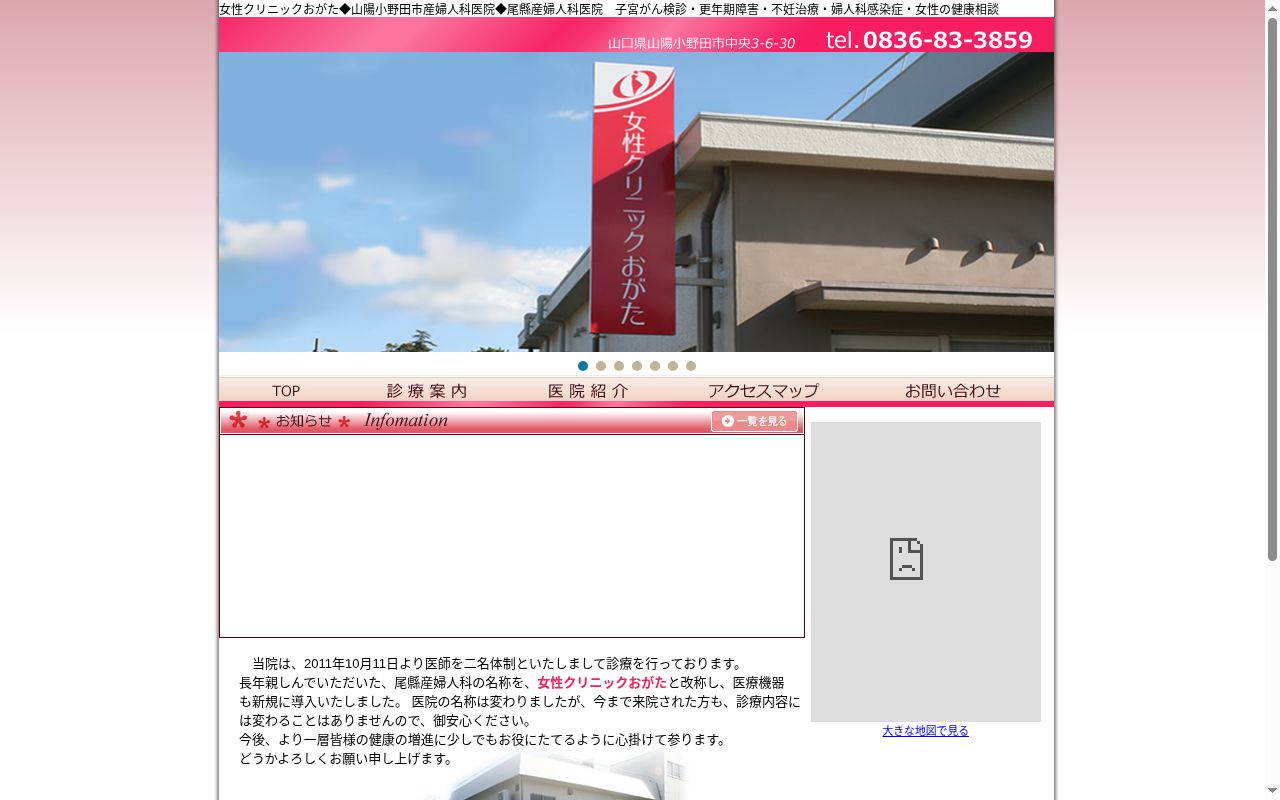Image resolution: width=1280 pixels, height=800 pixels.
Task: Click the pink 女性クリニックおがた text
Action: pos(602,682)
